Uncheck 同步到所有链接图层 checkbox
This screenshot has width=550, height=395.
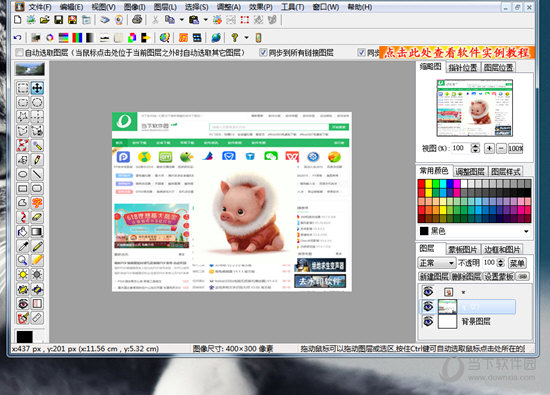[x=263, y=52]
